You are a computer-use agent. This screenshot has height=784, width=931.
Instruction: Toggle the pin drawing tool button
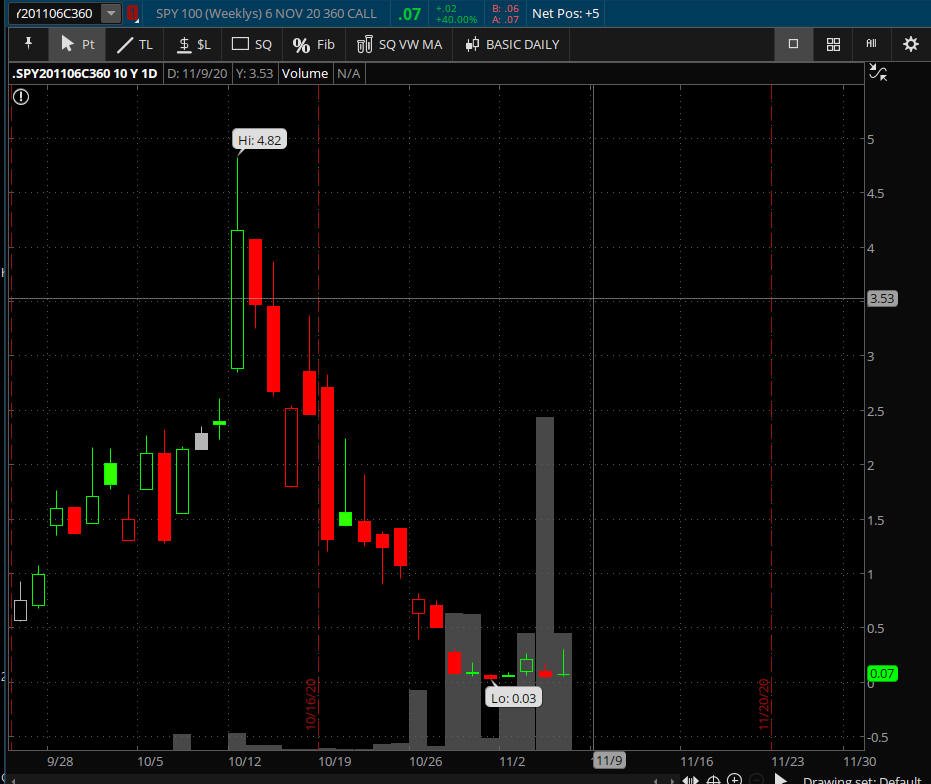(x=28, y=44)
